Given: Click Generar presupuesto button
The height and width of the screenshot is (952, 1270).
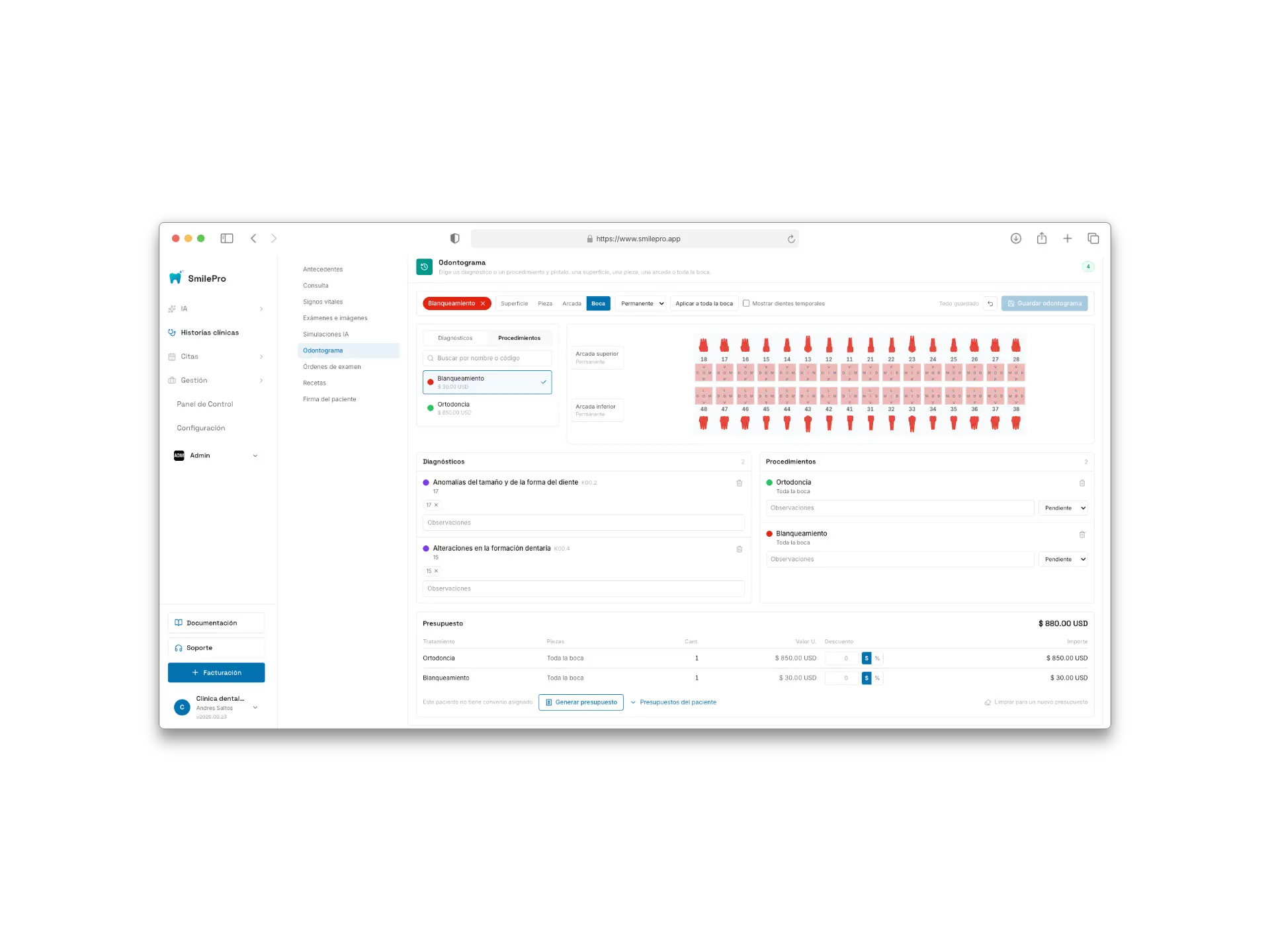Looking at the screenshot, I should click(x=581, y=702).
